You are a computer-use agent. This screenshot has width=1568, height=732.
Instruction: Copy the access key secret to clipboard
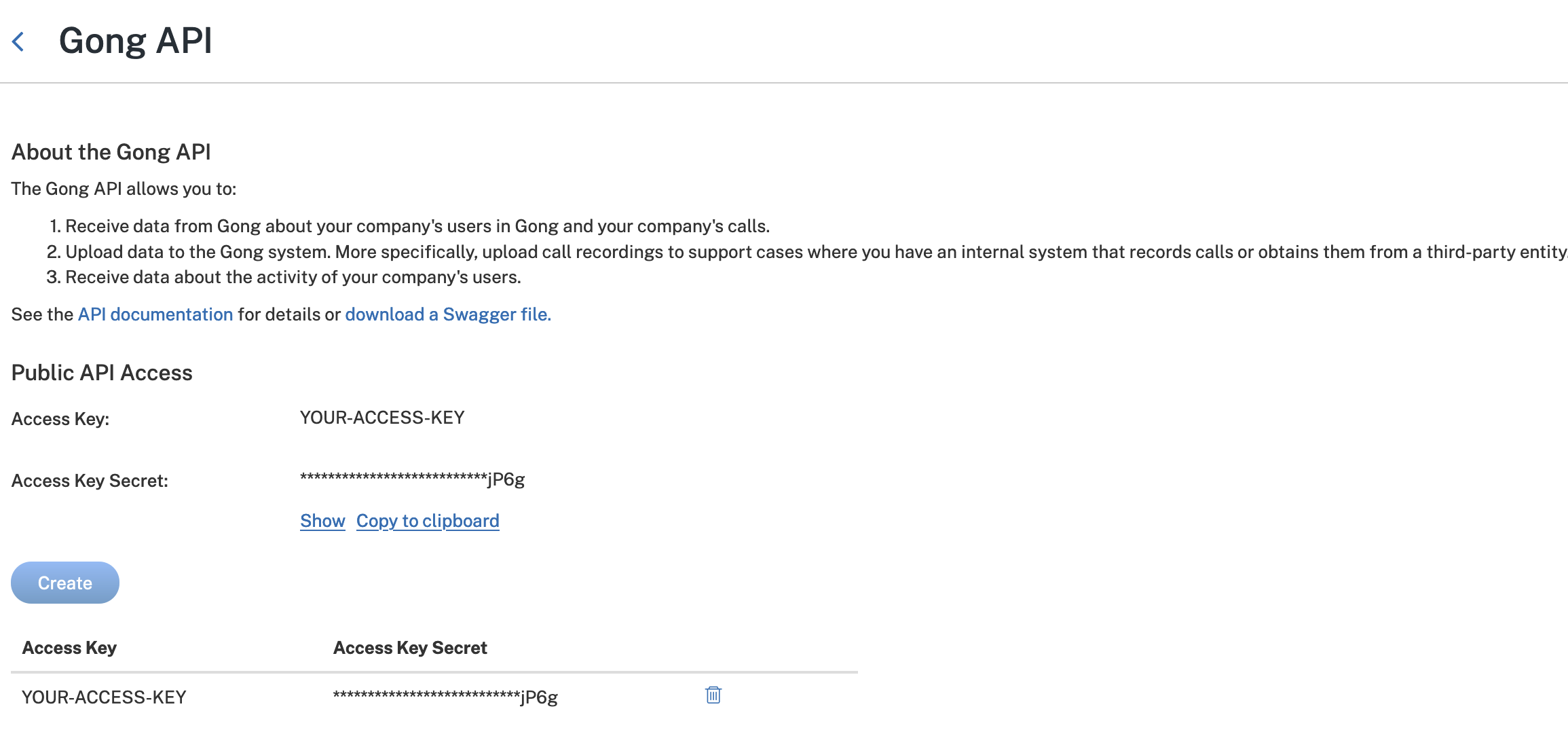point(428,521)
